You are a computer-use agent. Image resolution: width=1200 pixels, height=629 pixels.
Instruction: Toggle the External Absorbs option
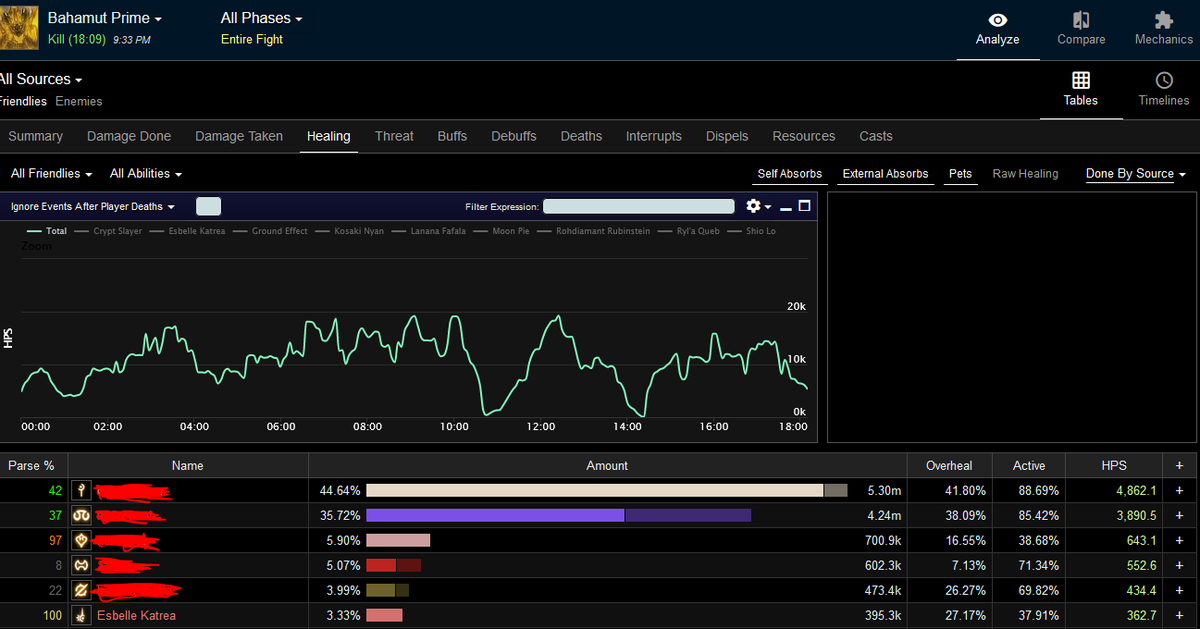885,174
